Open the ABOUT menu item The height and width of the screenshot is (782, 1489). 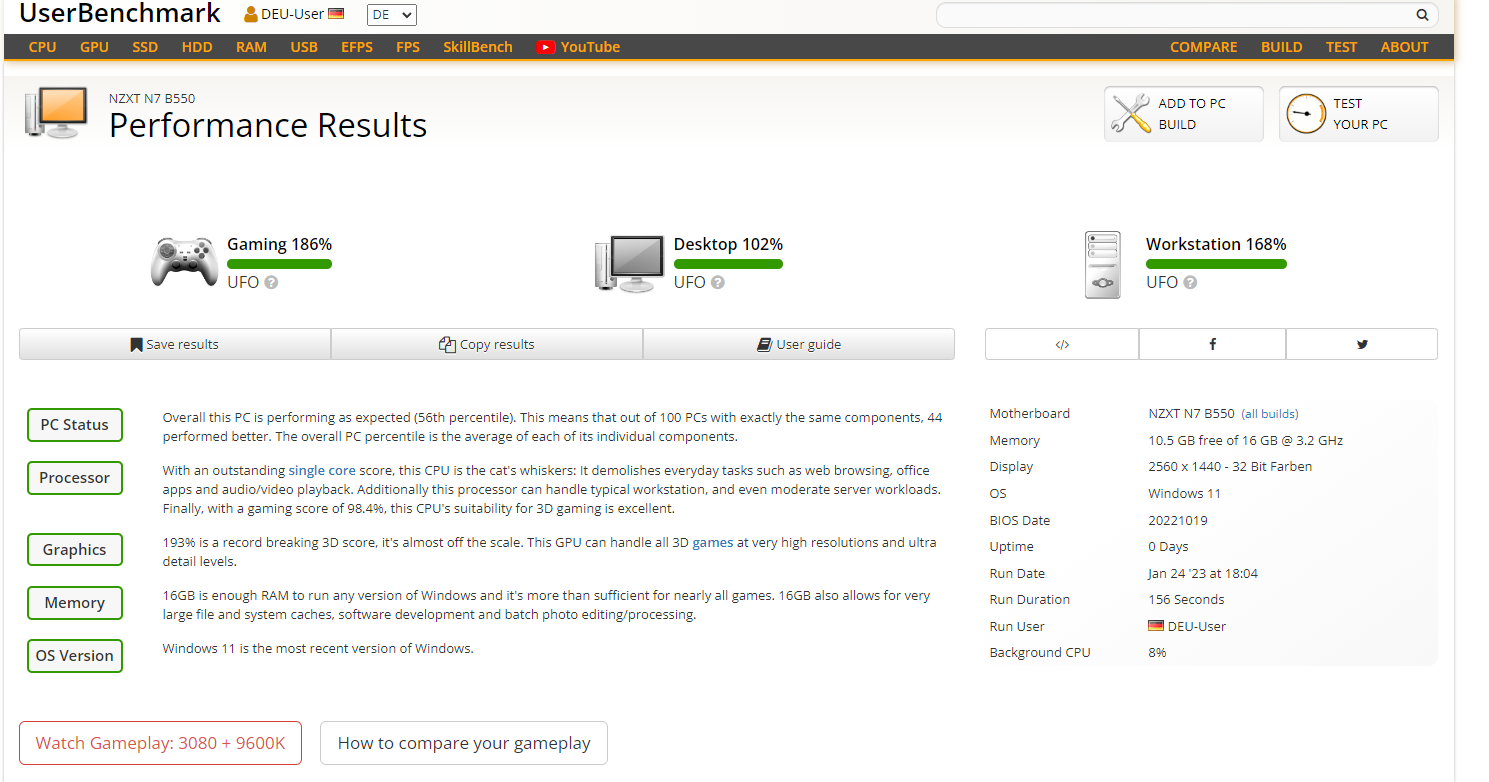(x=1405, y=47)
